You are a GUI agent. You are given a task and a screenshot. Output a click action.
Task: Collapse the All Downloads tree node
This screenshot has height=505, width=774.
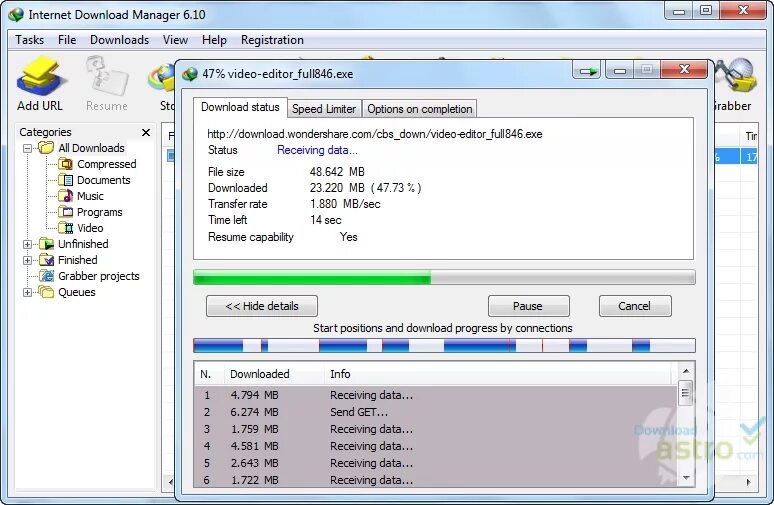coord(28,148)
